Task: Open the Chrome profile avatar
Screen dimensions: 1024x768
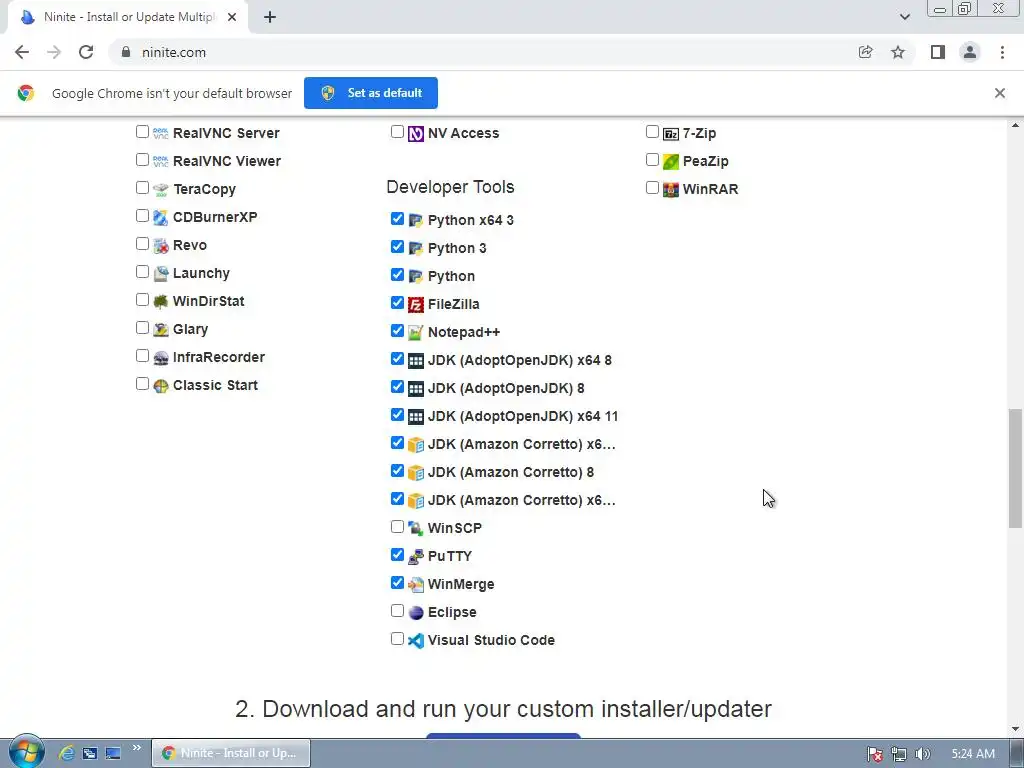Action: [x=970, y=52]
